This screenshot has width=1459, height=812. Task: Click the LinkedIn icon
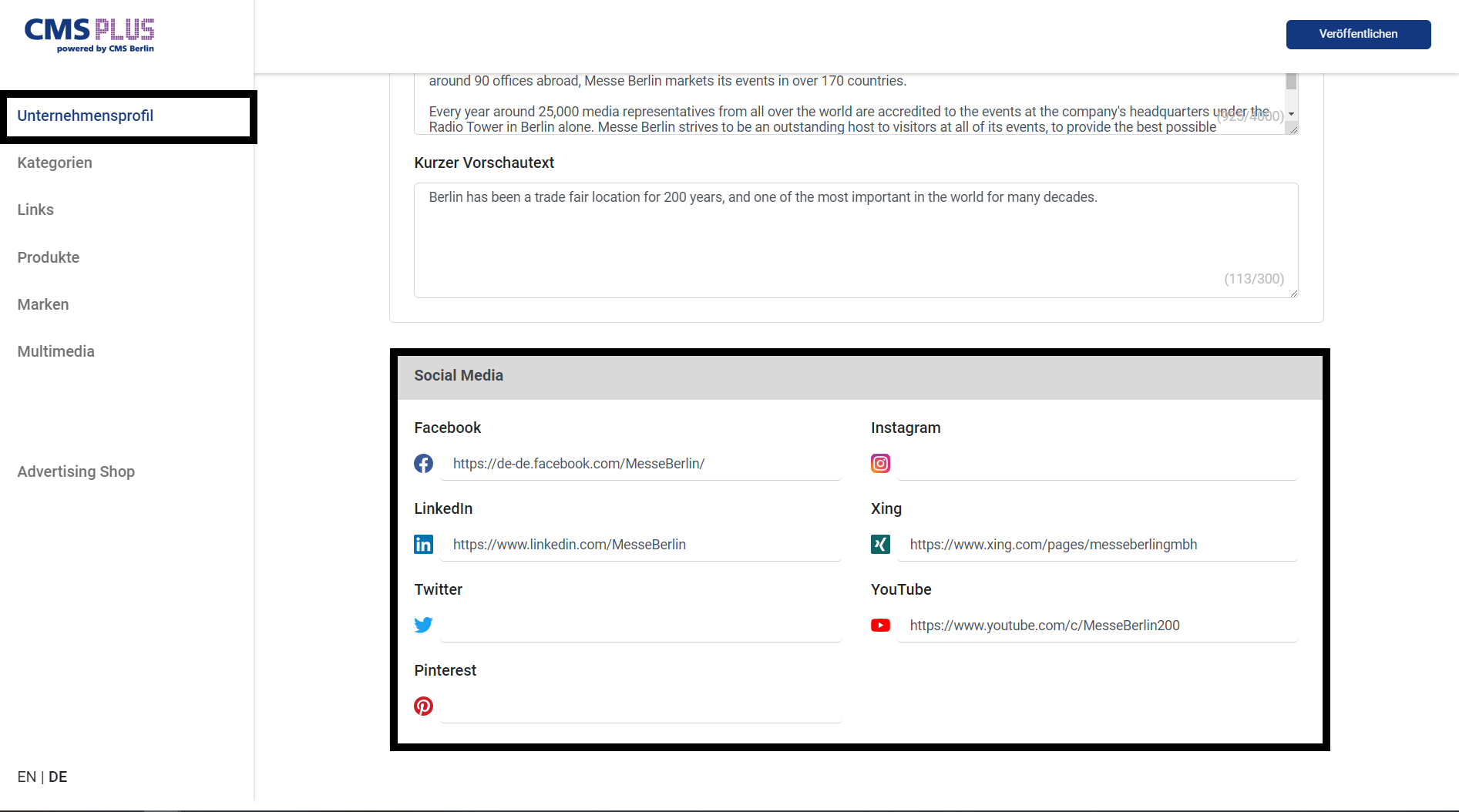click(423, 545)
